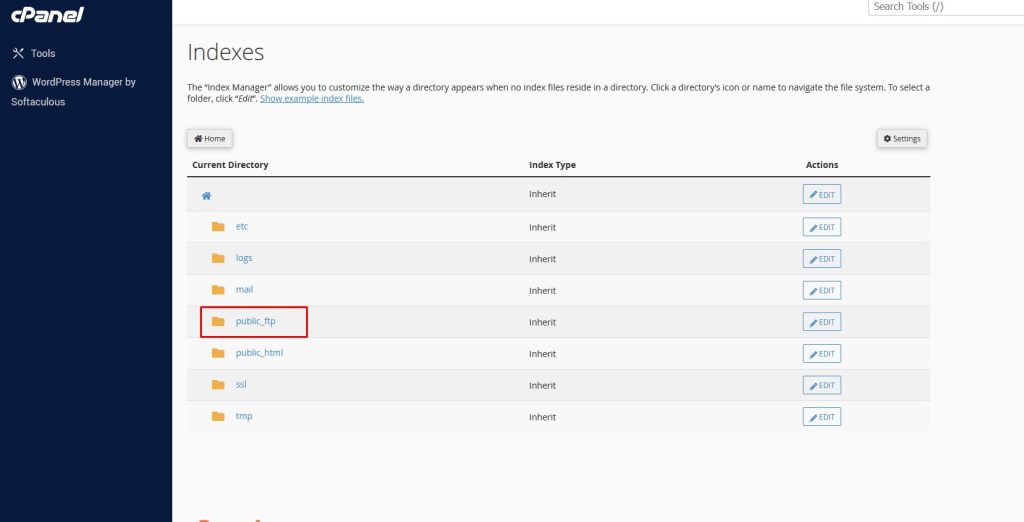Click Edit for the tmp folder
Viewport: 1024px width, 522px height.
point(821,417)
